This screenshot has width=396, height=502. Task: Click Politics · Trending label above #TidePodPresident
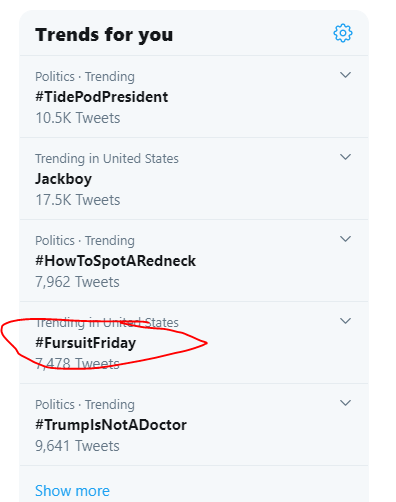[85, 77]
